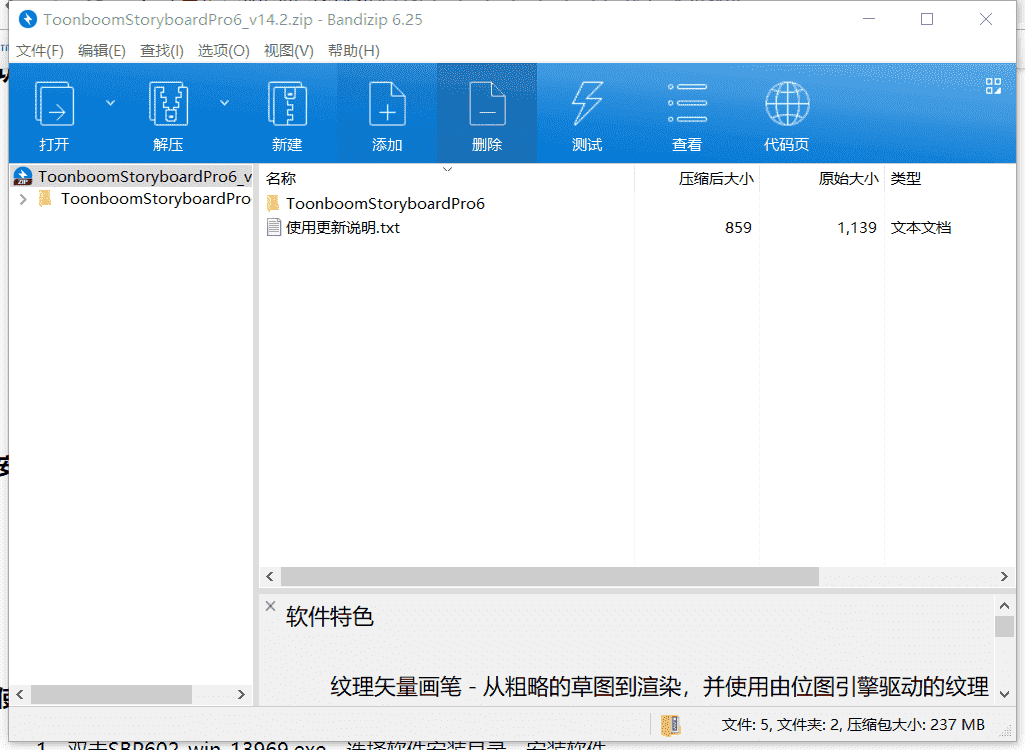Screen dimensions: 1025x750
Task: Click the Test (测试) lightning icon
Action: [x=587, y=104]
